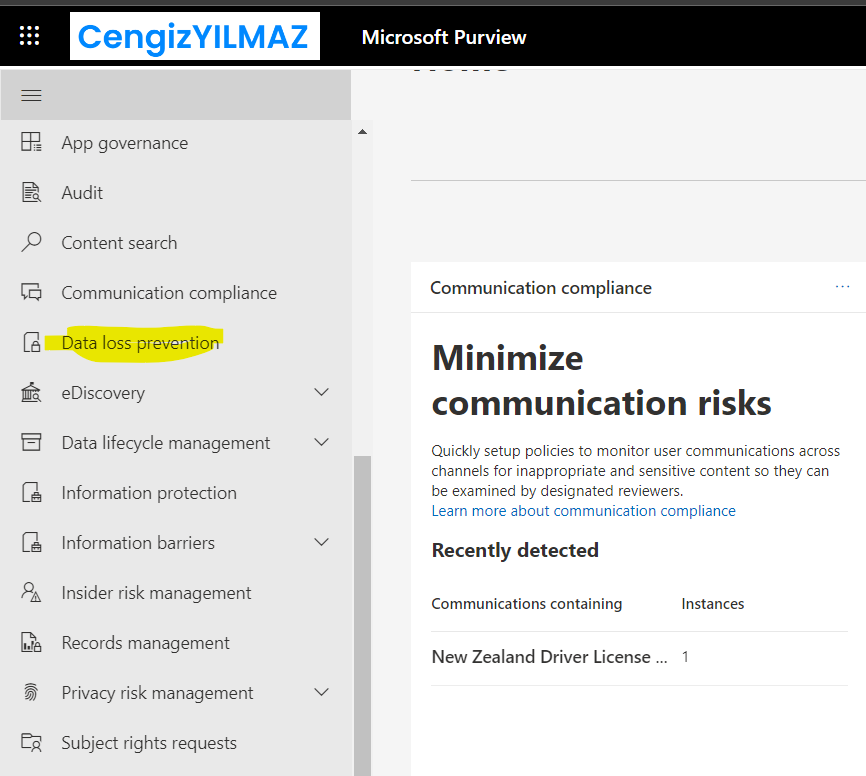This screenshot has height=776, width=866.
Task: Click the sidebar scroll up arrow
Action: (362, 132)
